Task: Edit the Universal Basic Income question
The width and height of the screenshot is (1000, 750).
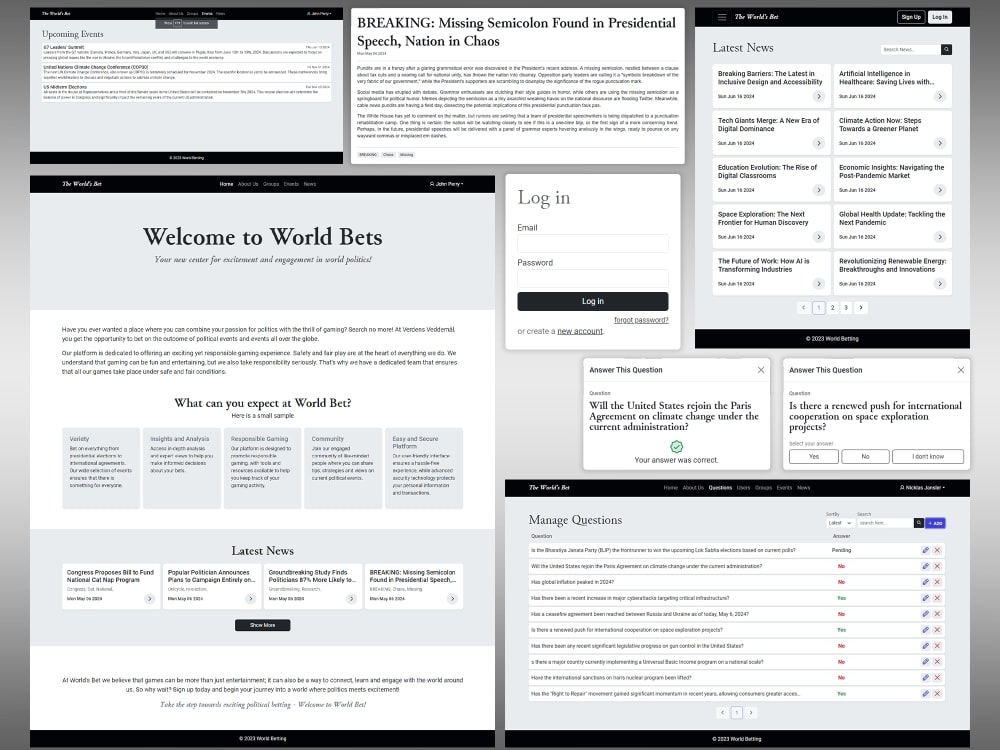Action: [x=925, y=661]
